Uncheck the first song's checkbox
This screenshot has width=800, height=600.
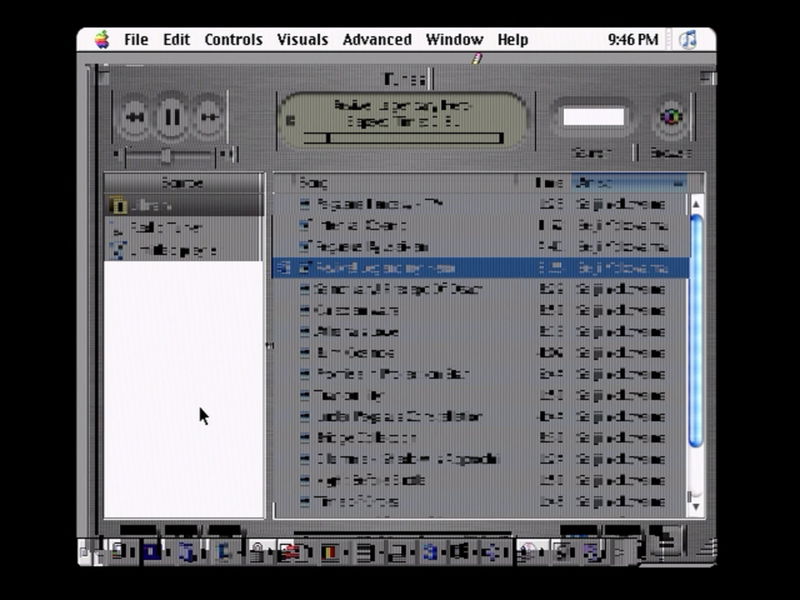(305, 204)
